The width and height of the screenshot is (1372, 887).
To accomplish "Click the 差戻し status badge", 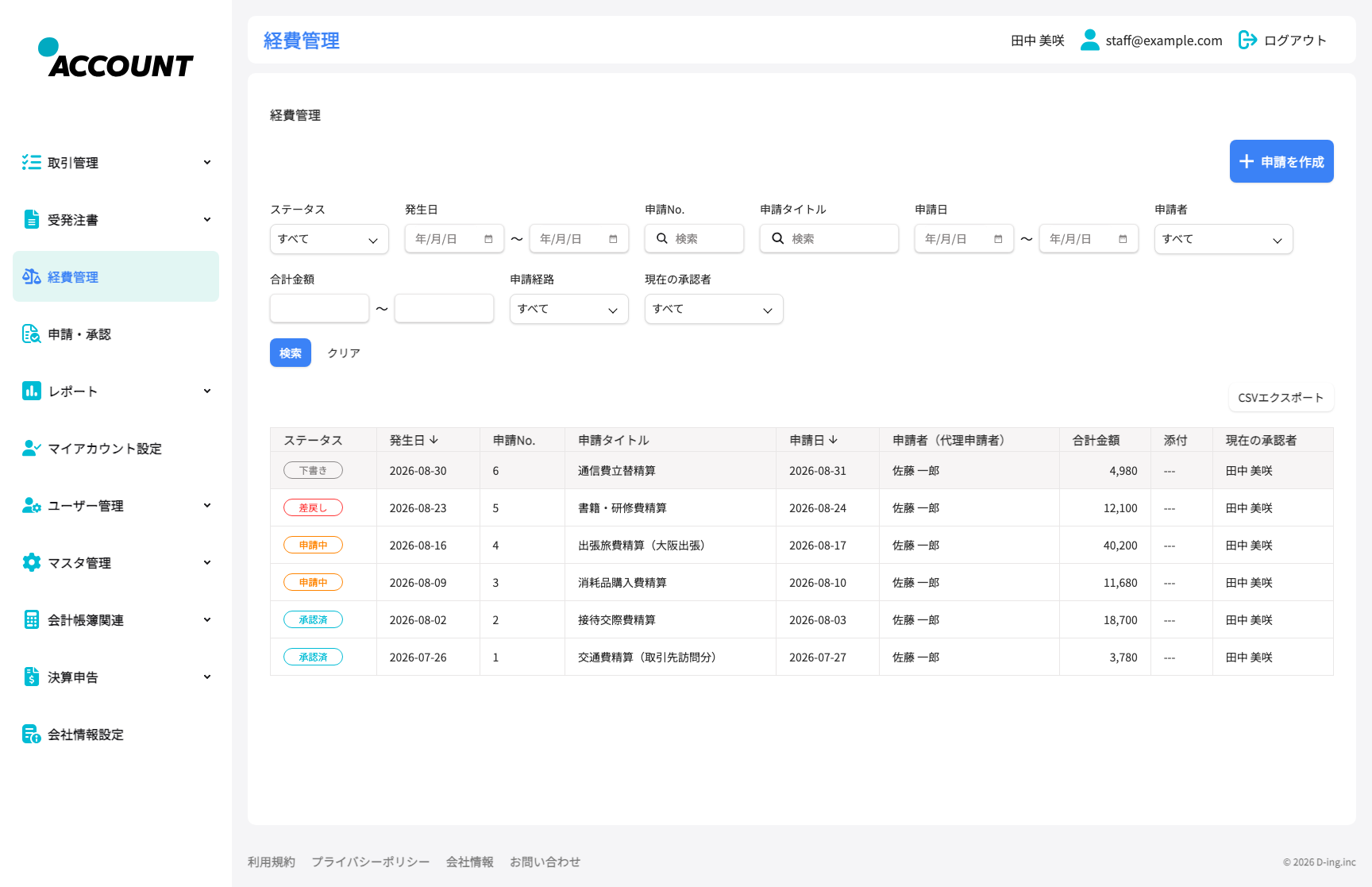I will click(313, 507).
